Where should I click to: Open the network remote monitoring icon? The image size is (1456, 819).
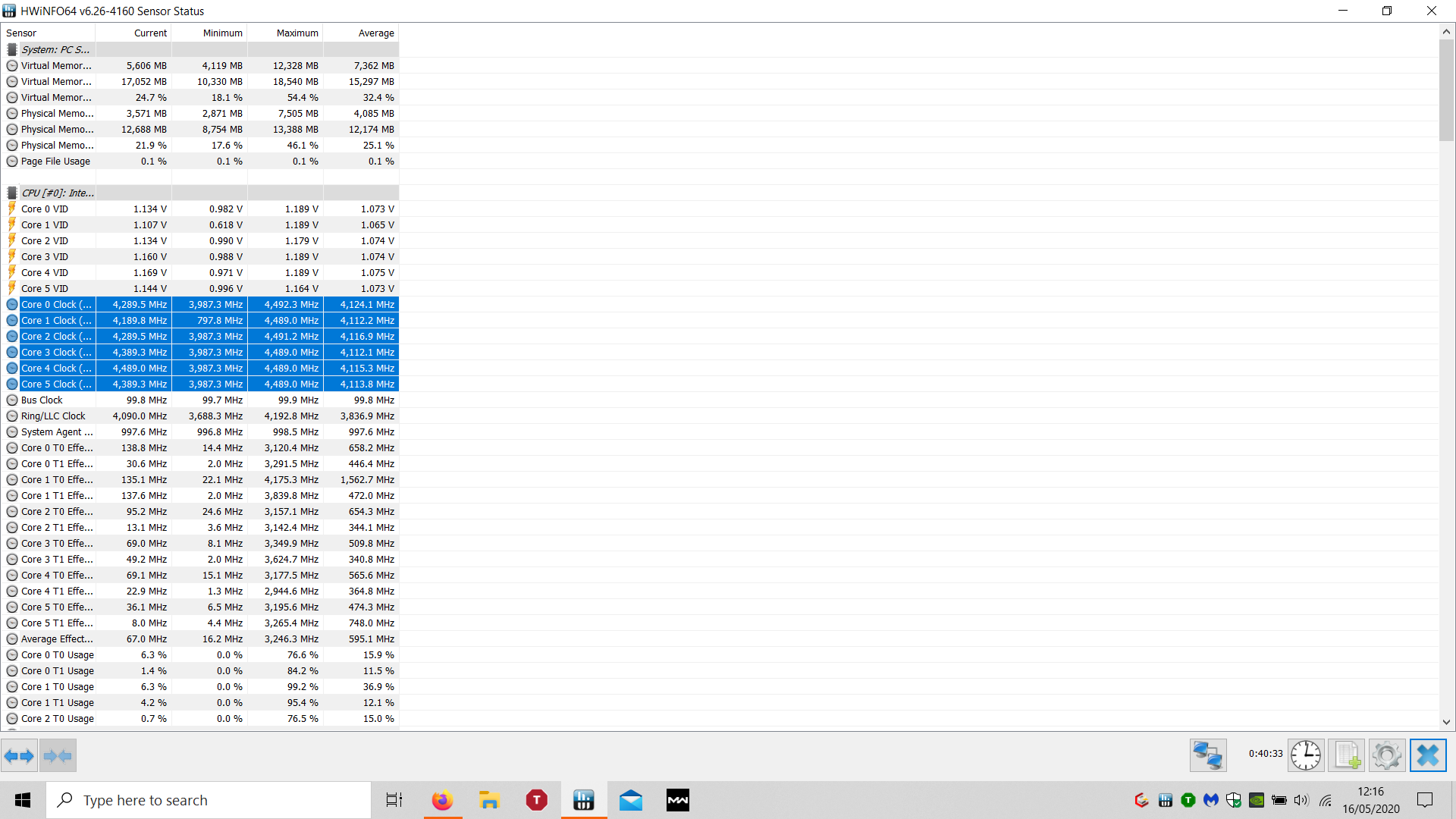(1207, 755)
